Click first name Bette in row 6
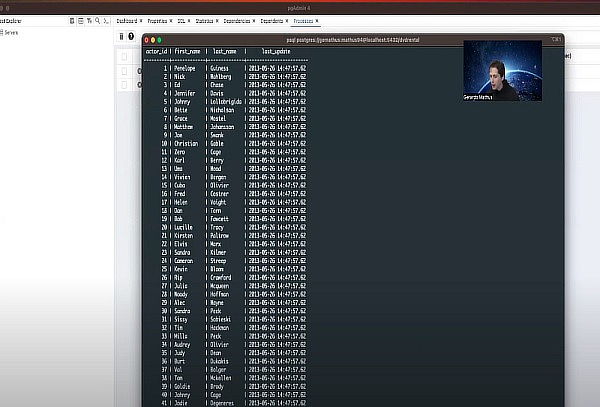This screenshot has width=600, height=407. (181, 110)
